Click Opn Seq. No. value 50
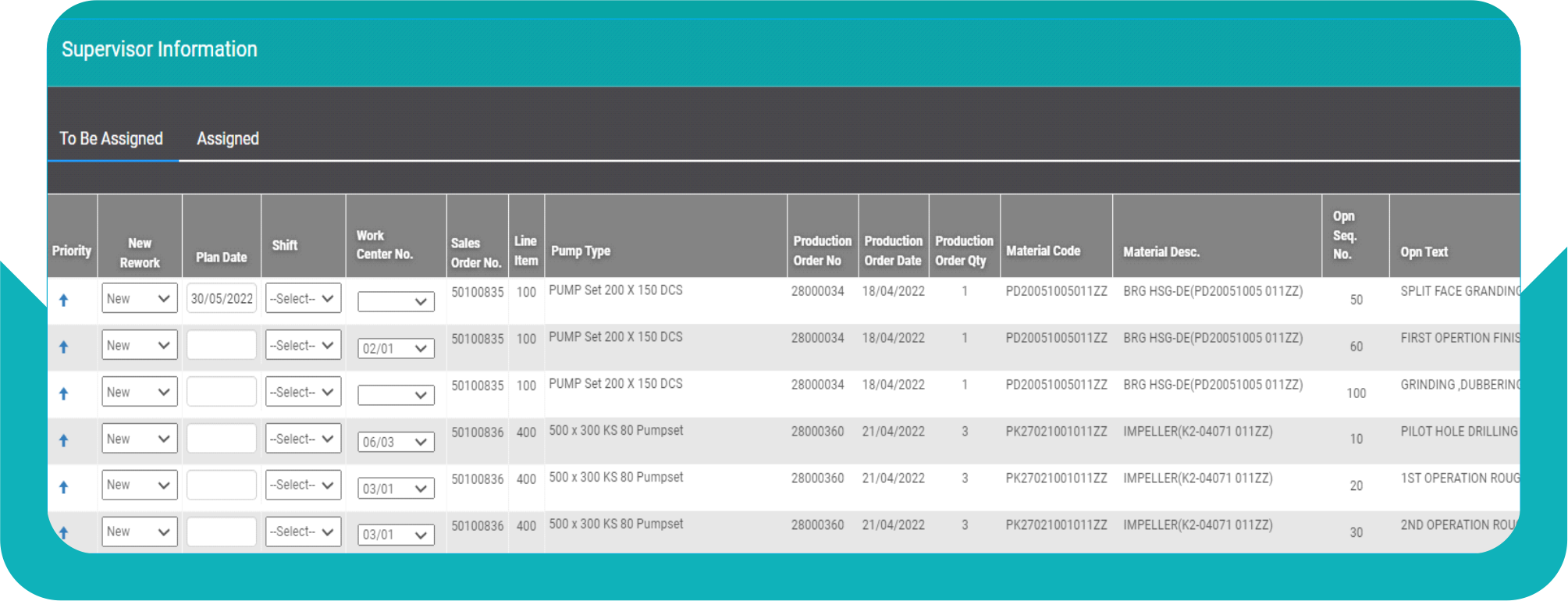 1356,300
